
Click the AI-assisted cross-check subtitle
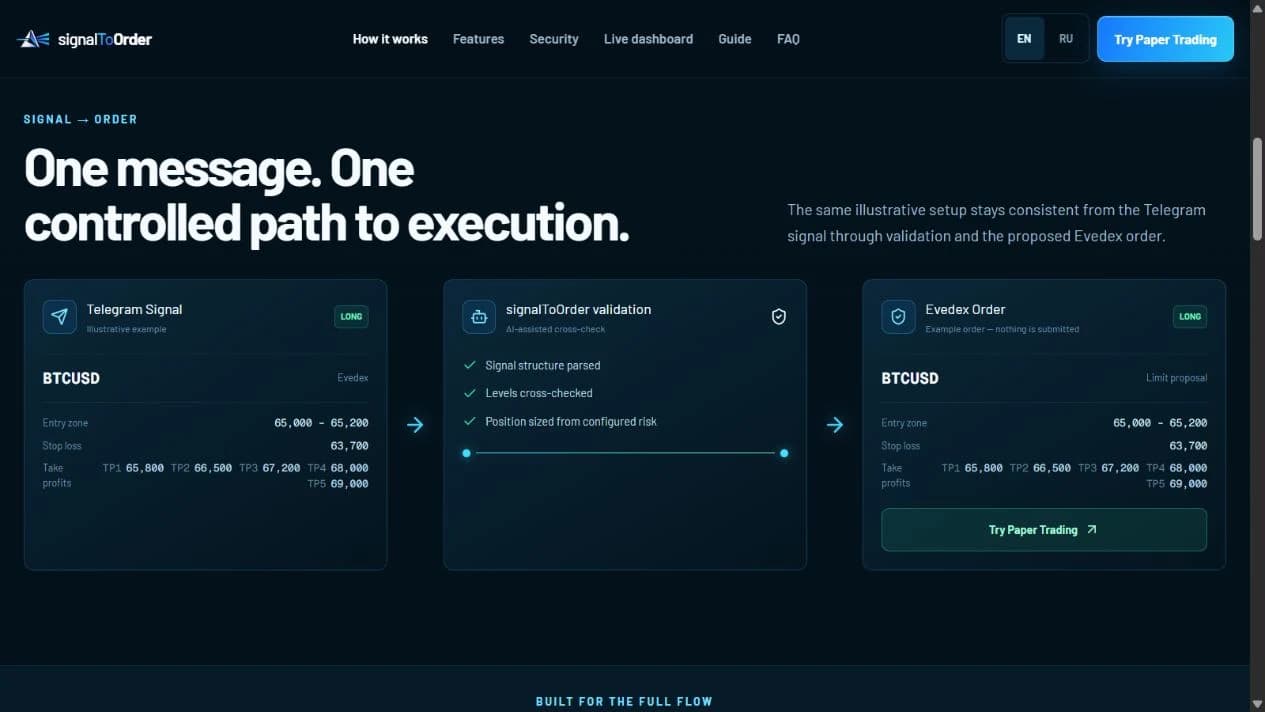555,329
